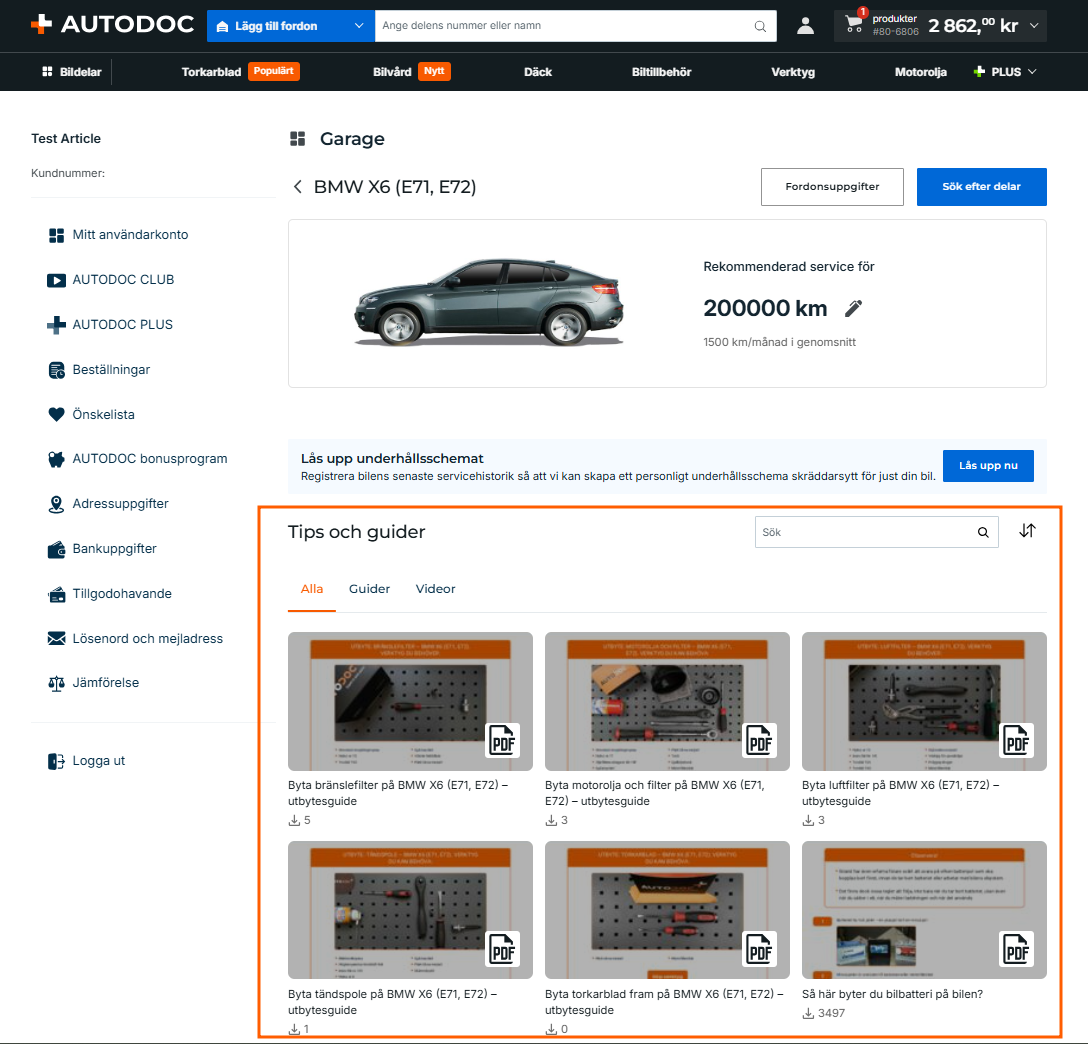Edit mileage with the pencil icon
1088x1044 pixels.
click(853, 308)
